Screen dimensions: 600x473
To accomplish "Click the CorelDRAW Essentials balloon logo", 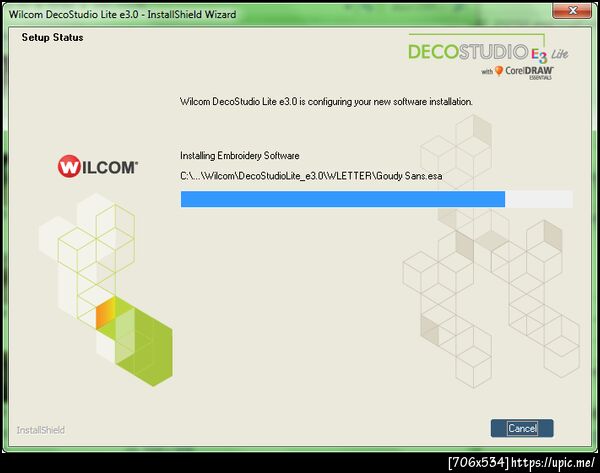I will click(499, 71).
